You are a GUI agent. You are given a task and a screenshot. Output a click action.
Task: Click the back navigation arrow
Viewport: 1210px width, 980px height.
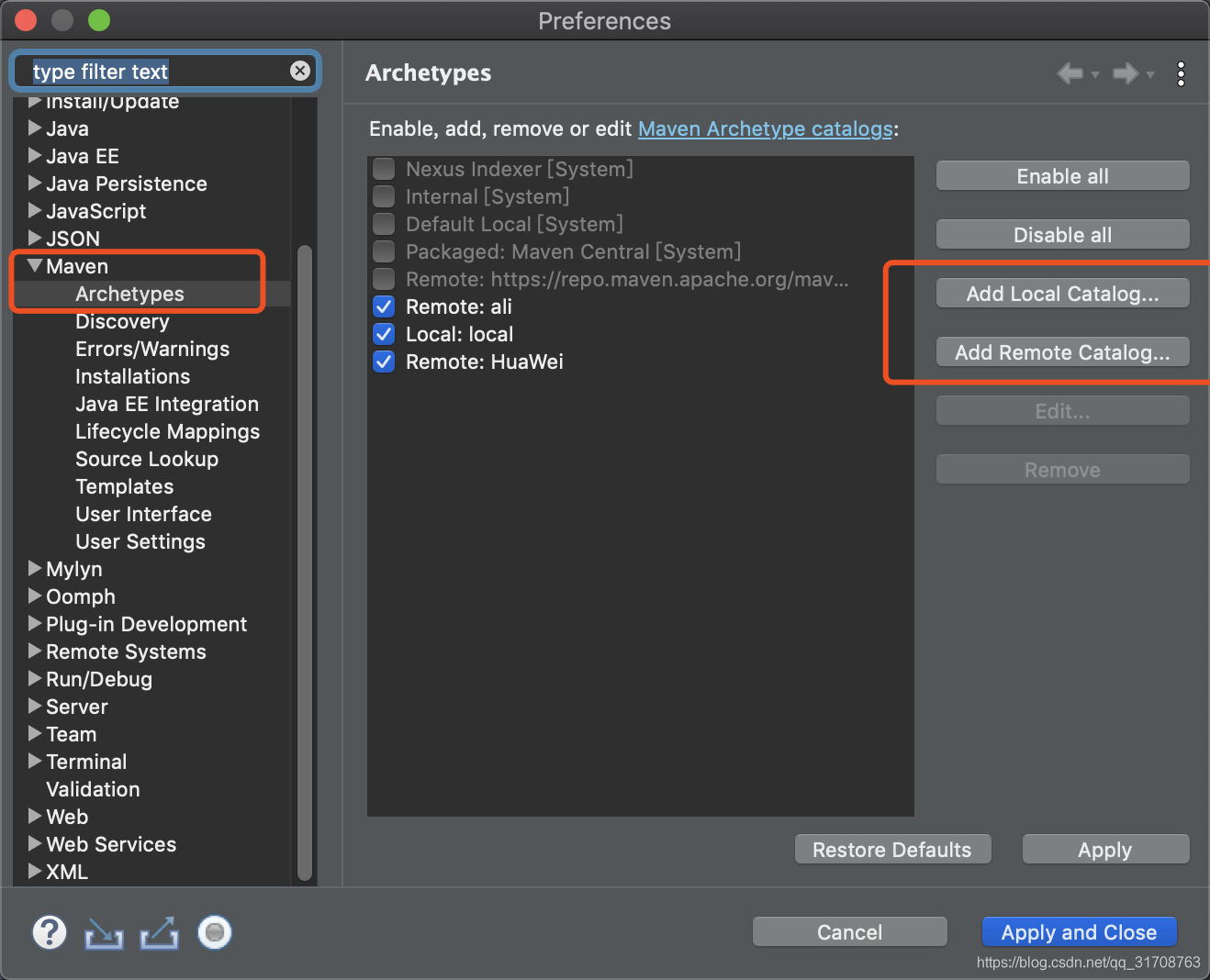tap(1070, 73)
